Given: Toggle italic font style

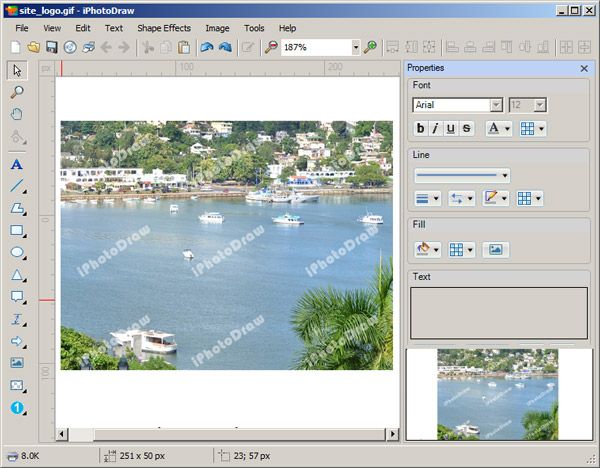Looking at the screenshot, I should coord(436,128).
